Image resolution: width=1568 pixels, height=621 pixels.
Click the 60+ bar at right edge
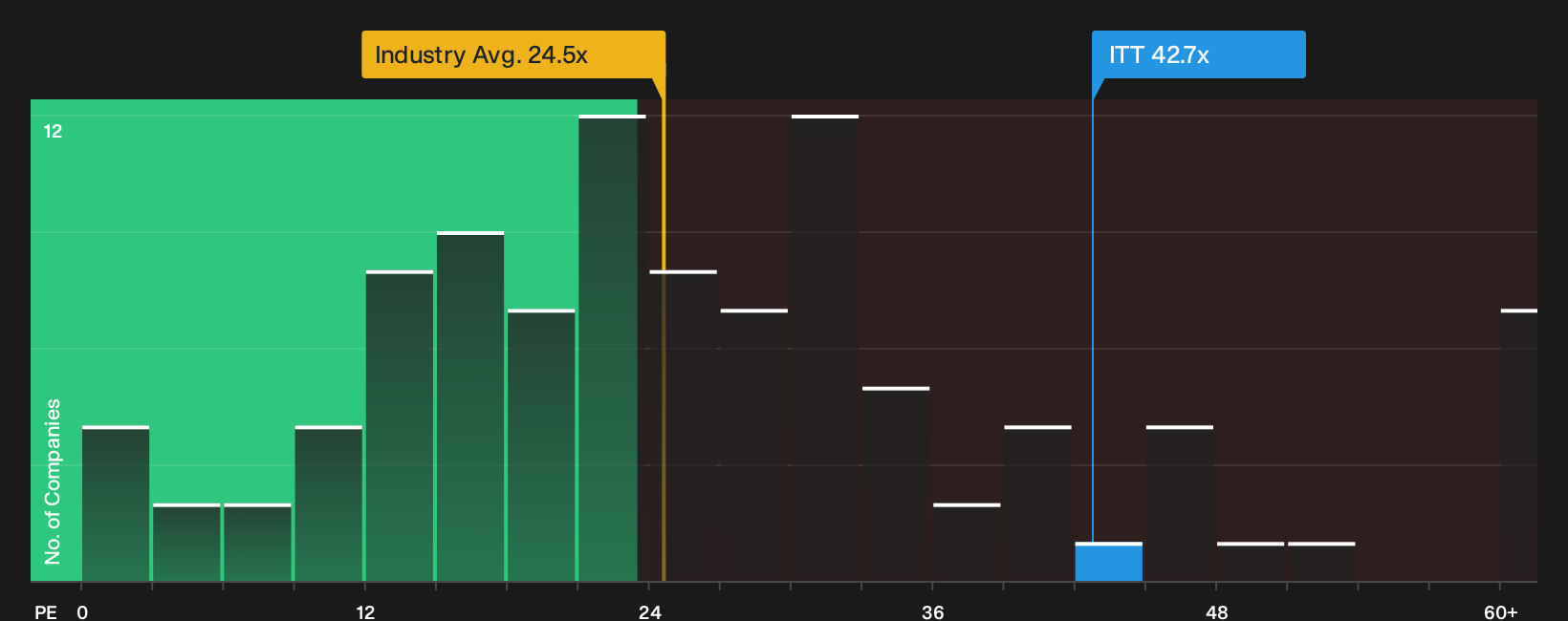click(x=1519, y=445)
